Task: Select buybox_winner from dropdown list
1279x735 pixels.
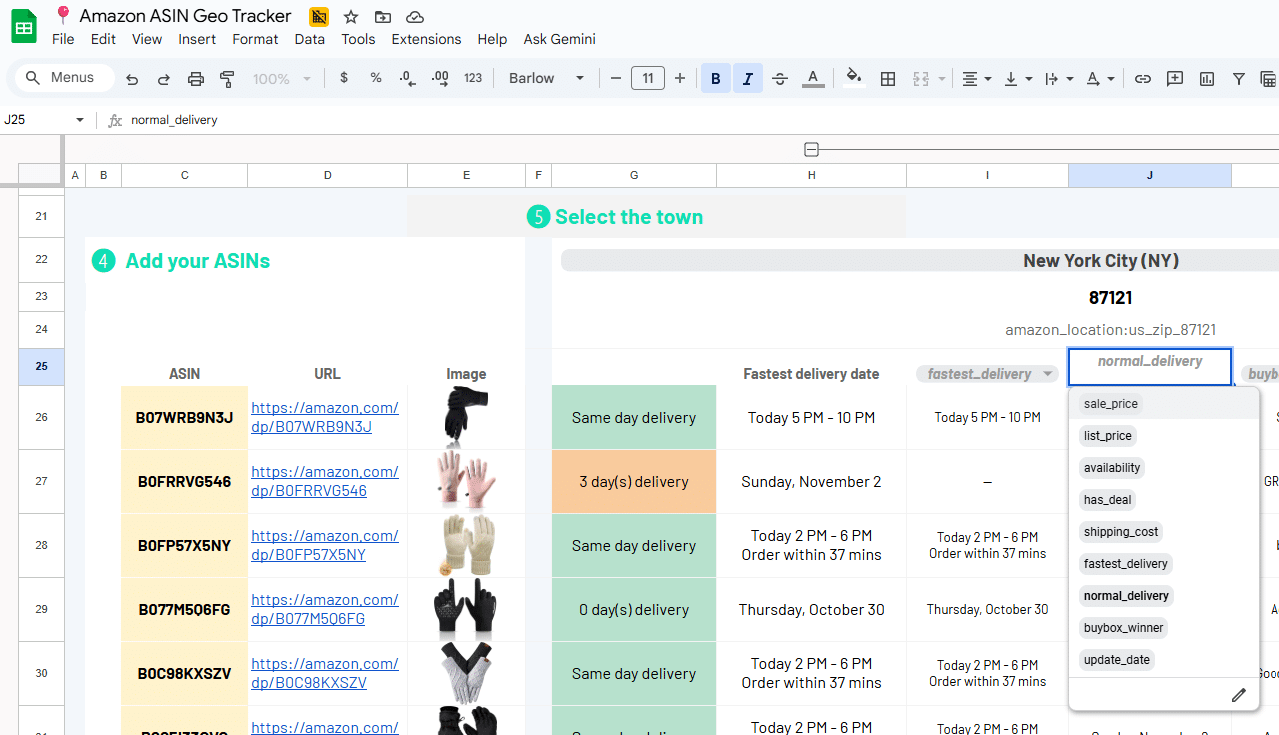Action: (1124, 628)
